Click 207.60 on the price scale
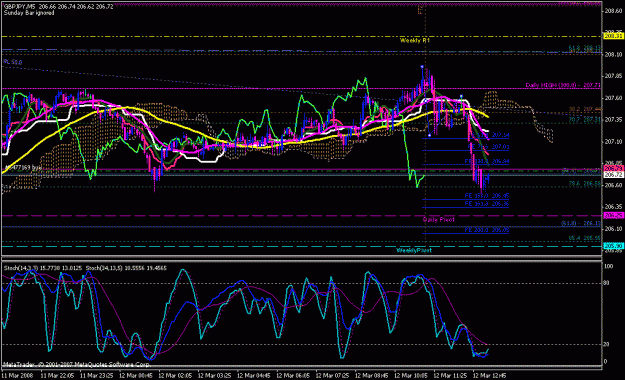 613,98
